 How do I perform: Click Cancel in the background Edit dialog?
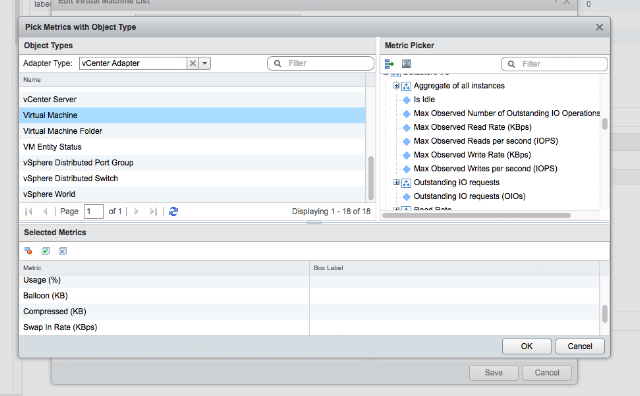[x=547, y=373]
